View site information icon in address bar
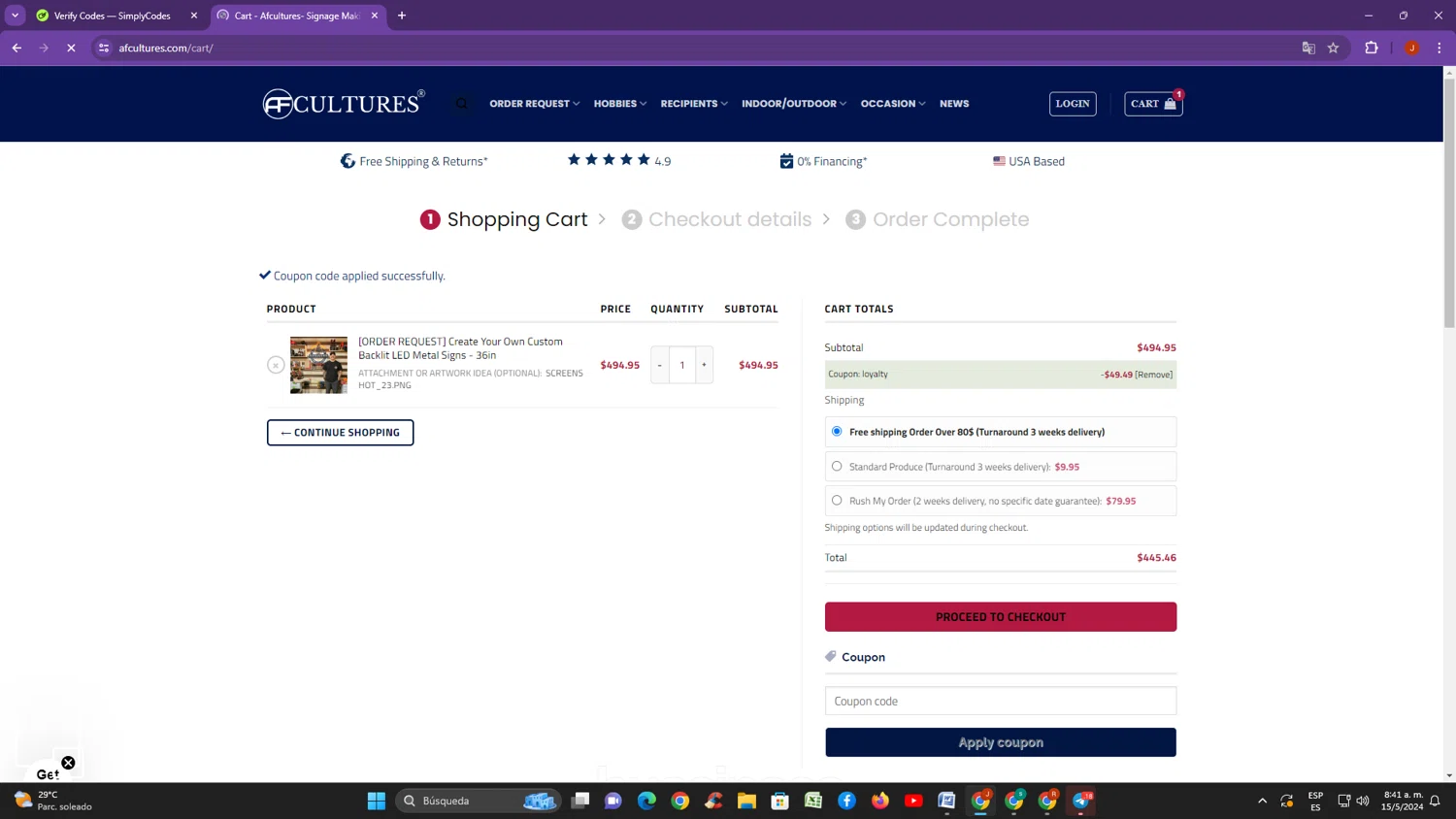The width and height of the screenshot is (1456, 819). [x=104, y=48]
